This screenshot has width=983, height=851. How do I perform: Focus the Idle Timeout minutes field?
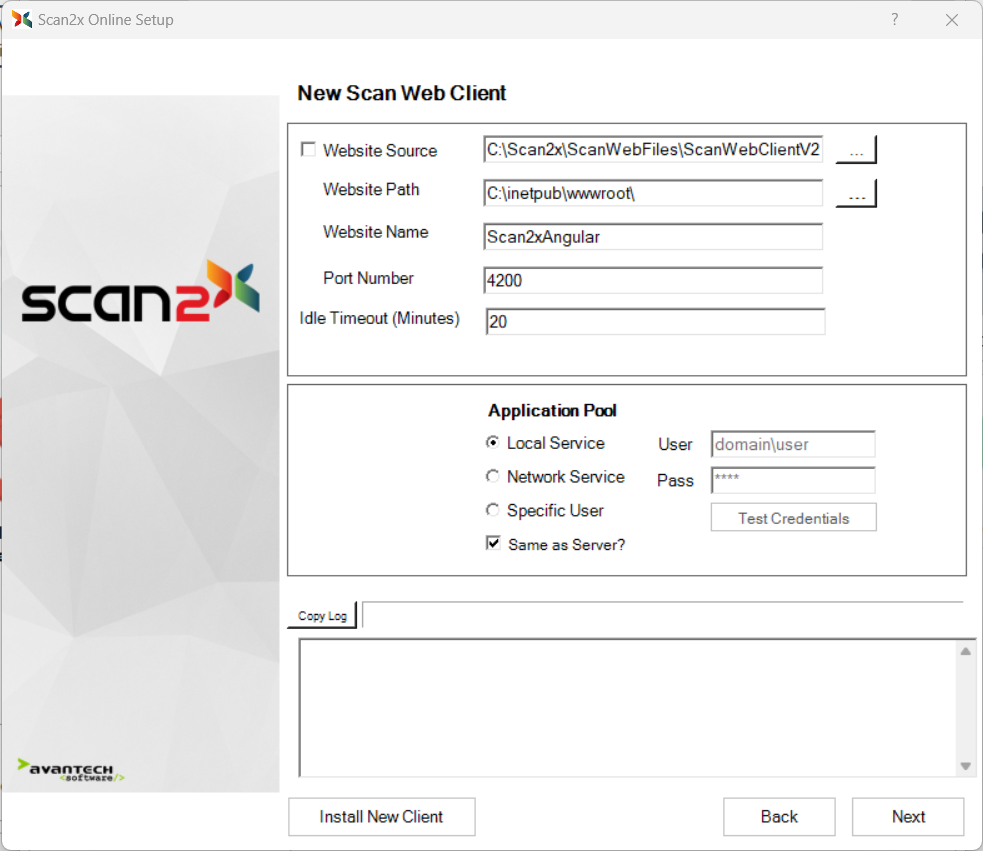pyautogui.click(x=655, y=322)
